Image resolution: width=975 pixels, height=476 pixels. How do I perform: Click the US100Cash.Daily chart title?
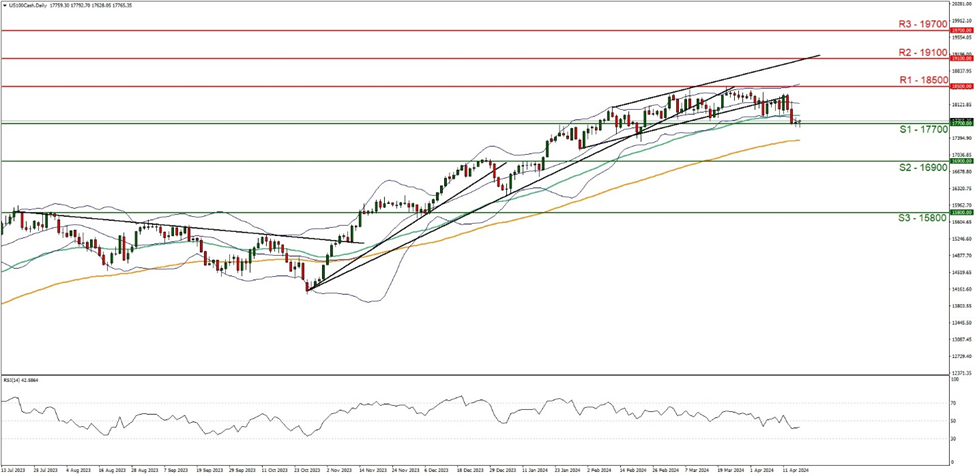[29, 5]
